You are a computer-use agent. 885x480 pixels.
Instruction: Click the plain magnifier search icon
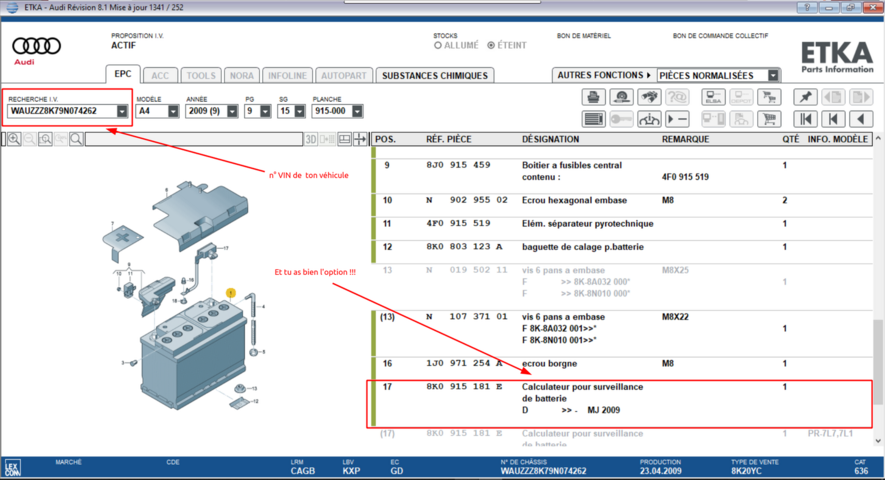click(76, 139)
